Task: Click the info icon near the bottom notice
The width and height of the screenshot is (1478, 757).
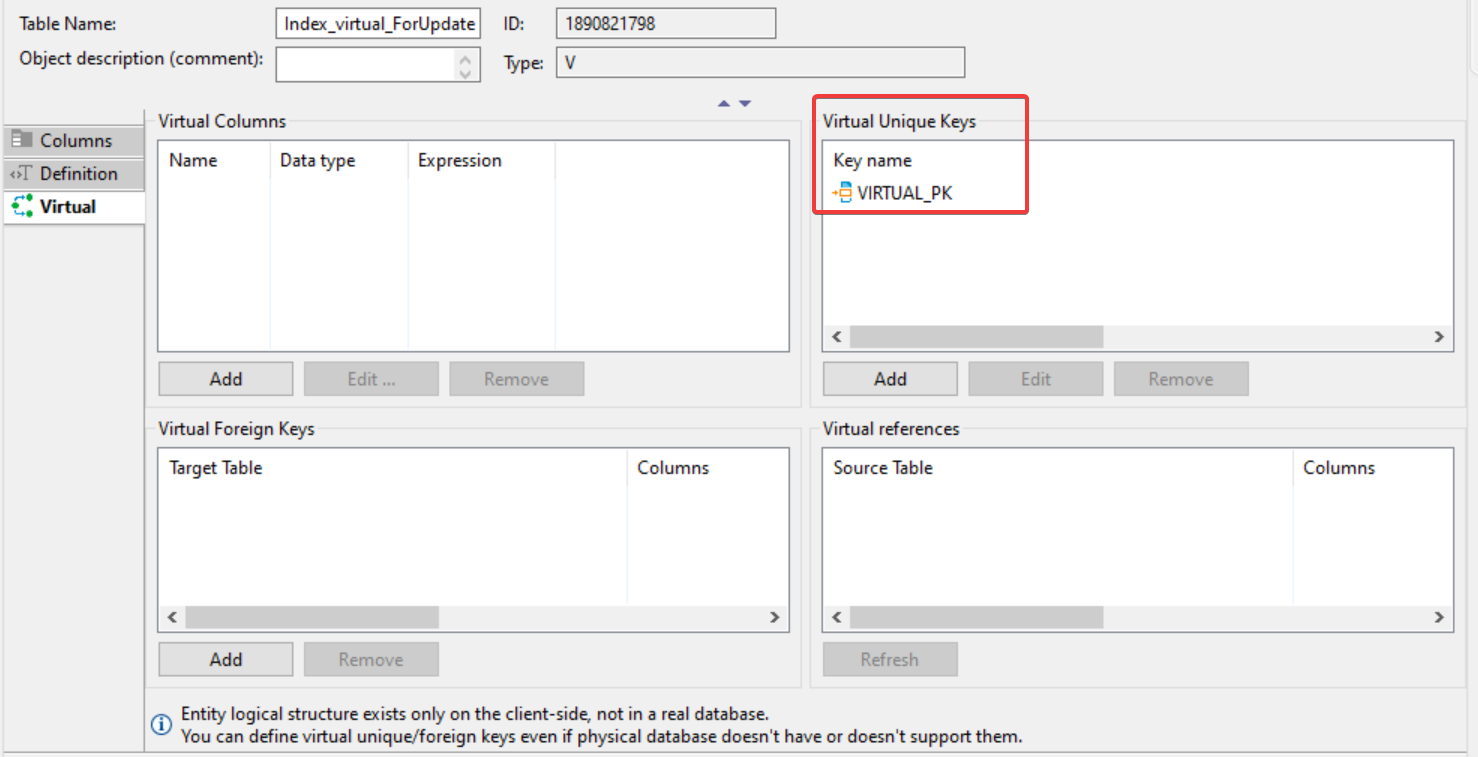Action: point(161,724)
